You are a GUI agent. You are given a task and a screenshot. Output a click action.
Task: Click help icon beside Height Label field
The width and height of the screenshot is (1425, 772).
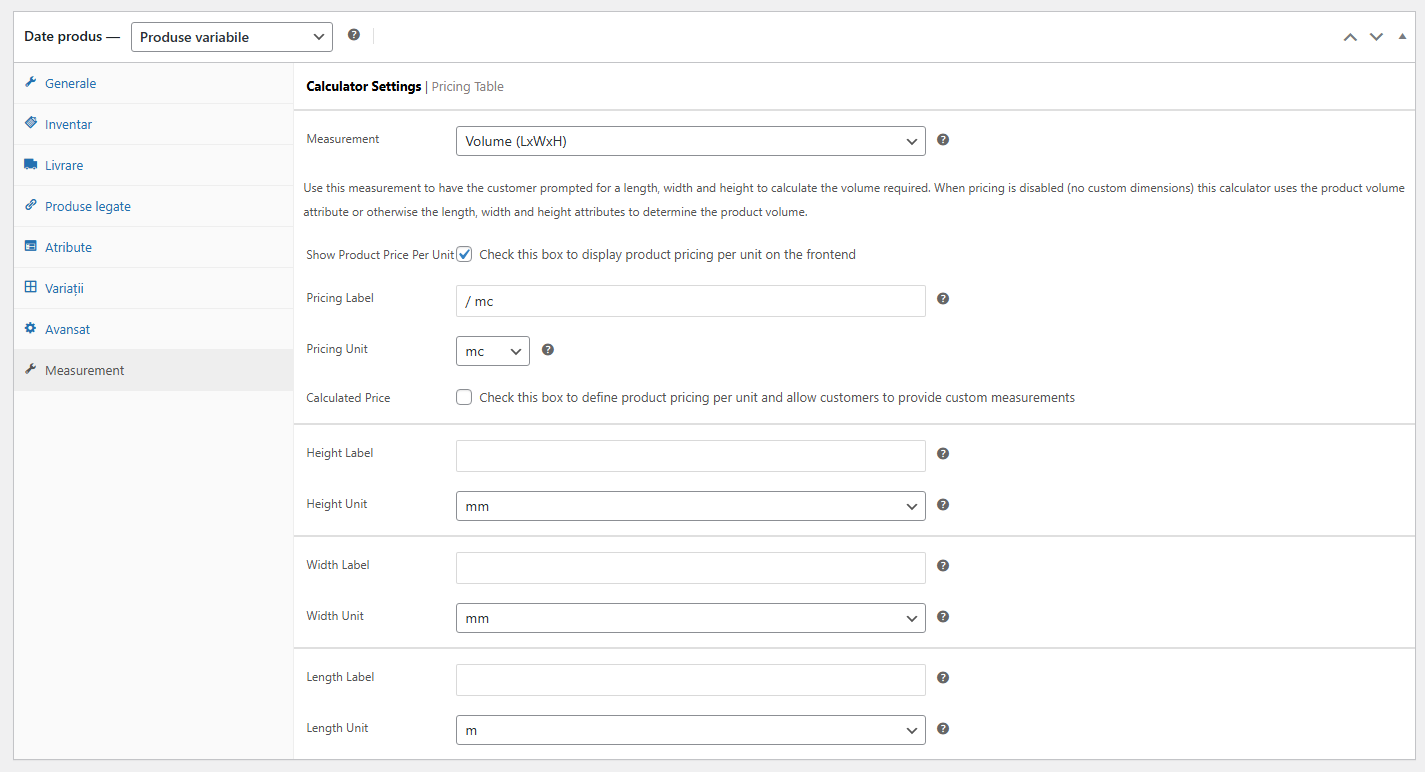[x=942, y=454]
